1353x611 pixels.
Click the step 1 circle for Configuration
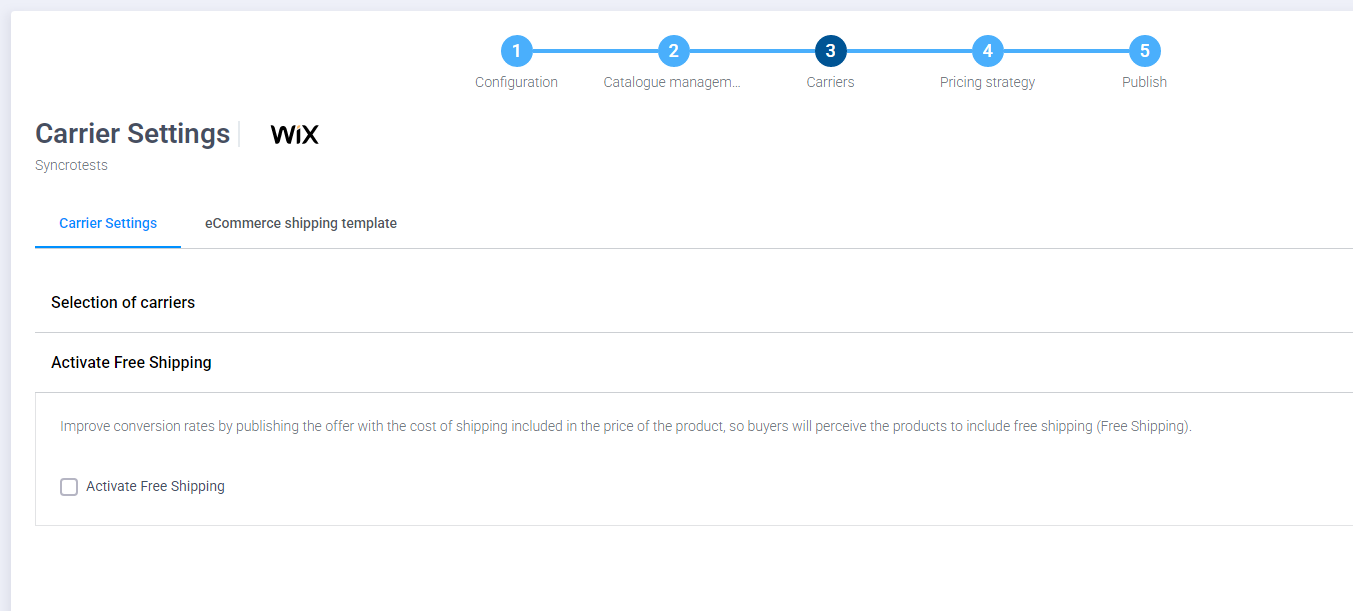[516, 51]
